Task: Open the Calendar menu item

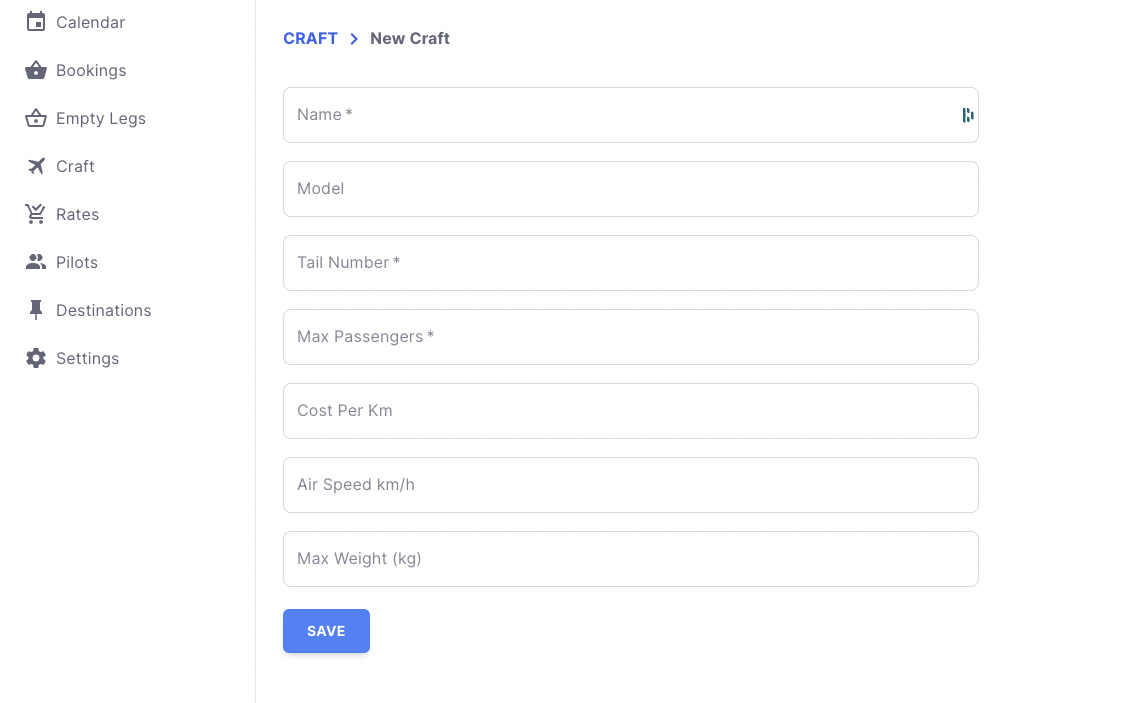Action: coord(90,22)
